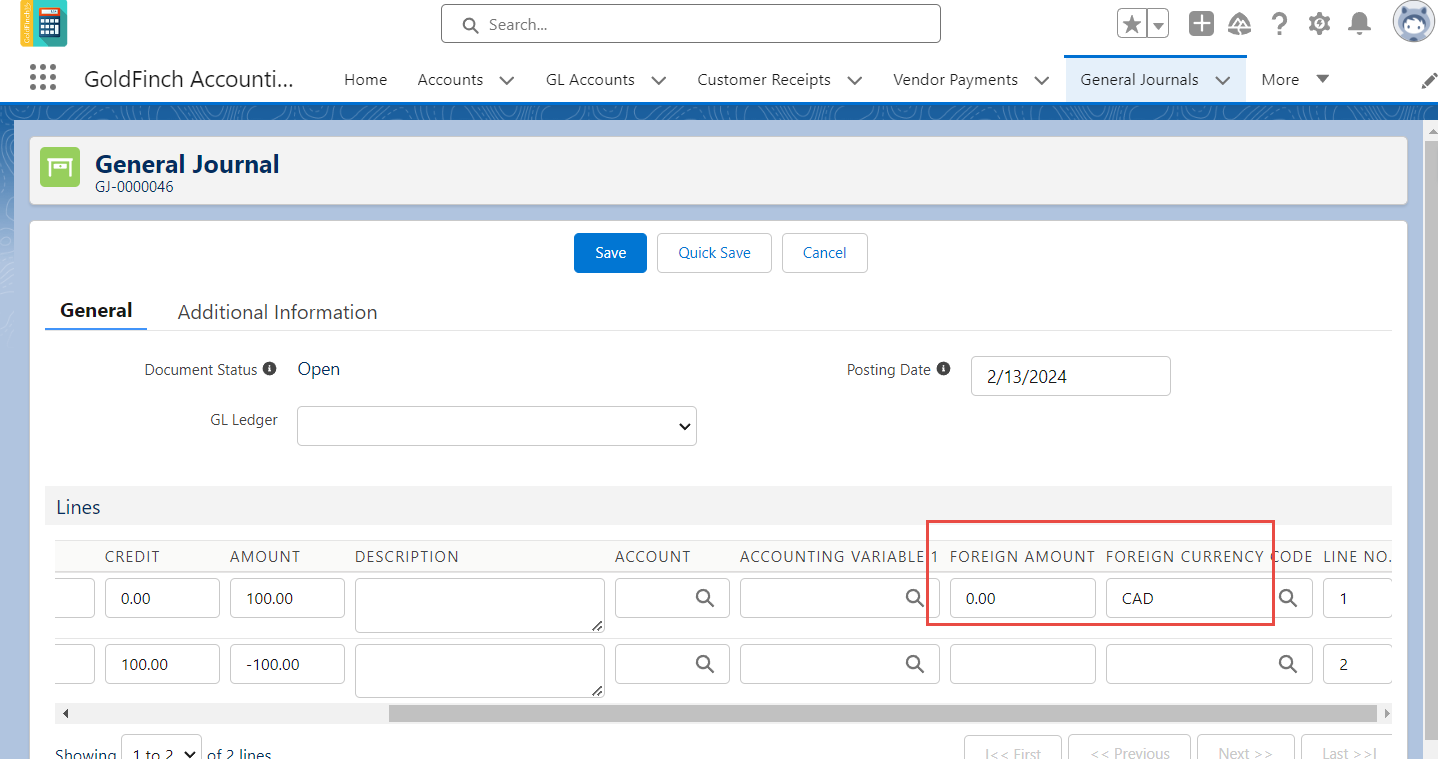Viewport: 1438px width, 759px height.
Task: Click the Line No. field showing 1
Action: [1357, 598]
